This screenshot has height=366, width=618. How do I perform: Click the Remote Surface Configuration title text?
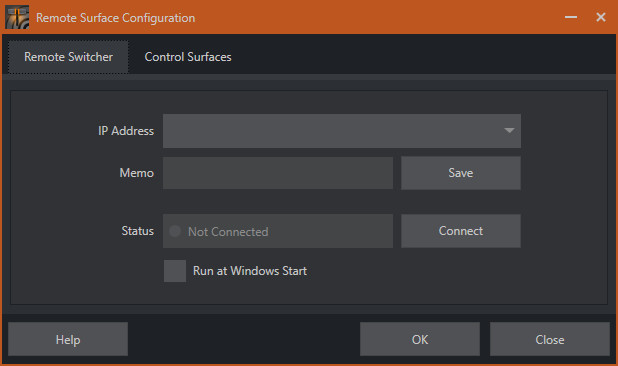115,18
